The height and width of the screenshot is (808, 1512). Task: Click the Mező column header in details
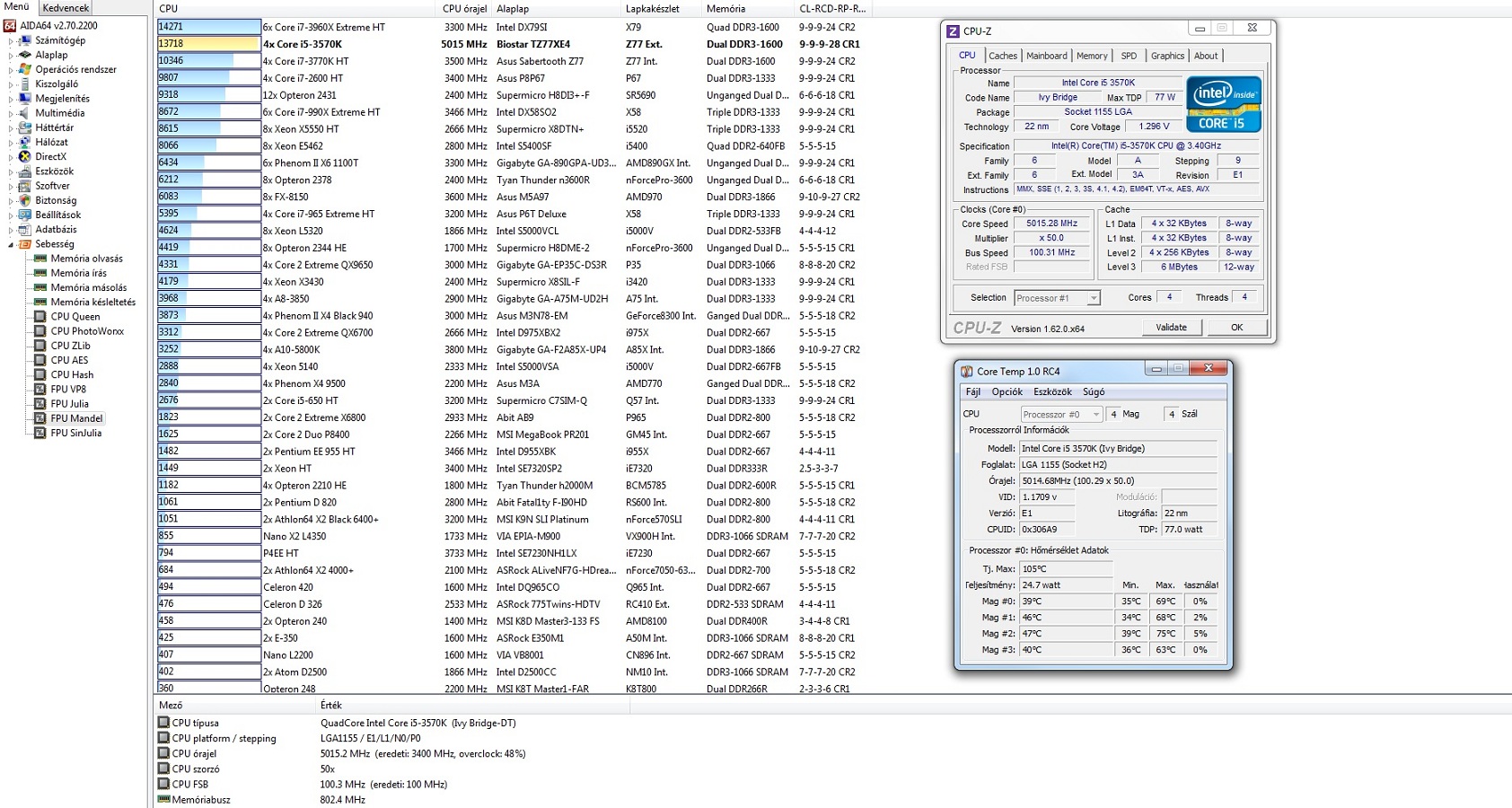(235, 706)
